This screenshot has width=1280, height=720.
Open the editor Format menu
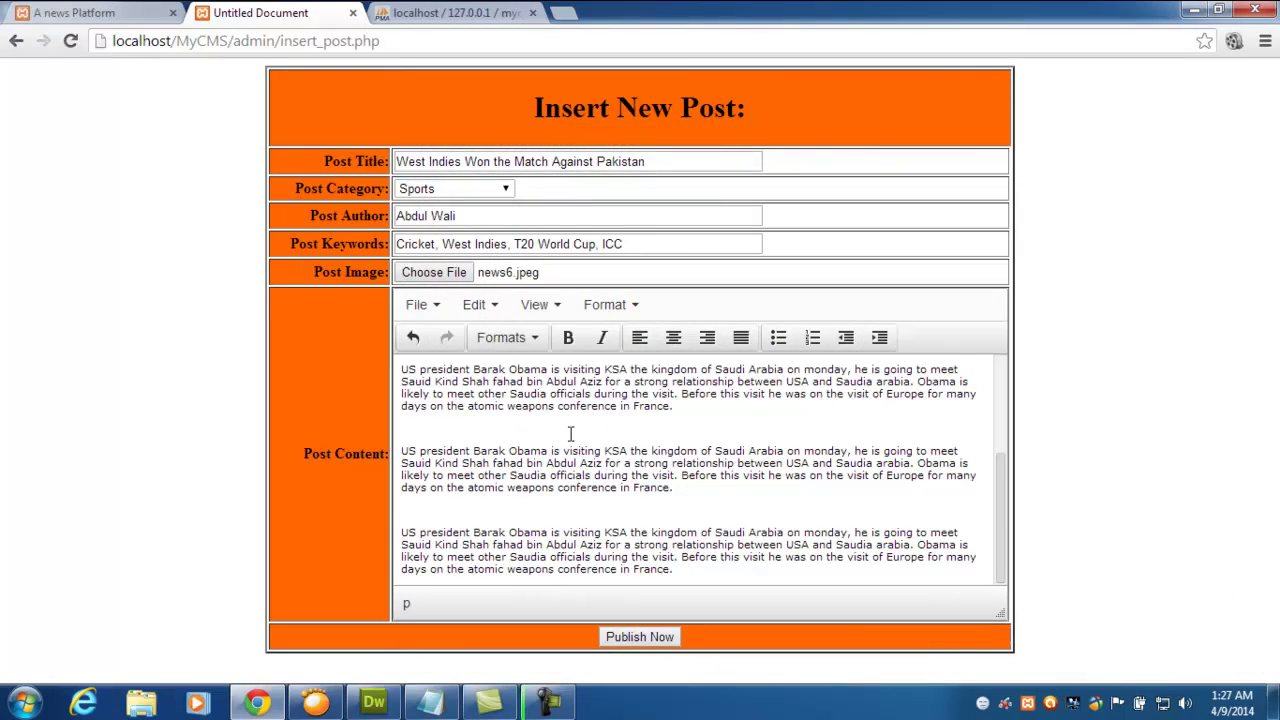(611, 305)
